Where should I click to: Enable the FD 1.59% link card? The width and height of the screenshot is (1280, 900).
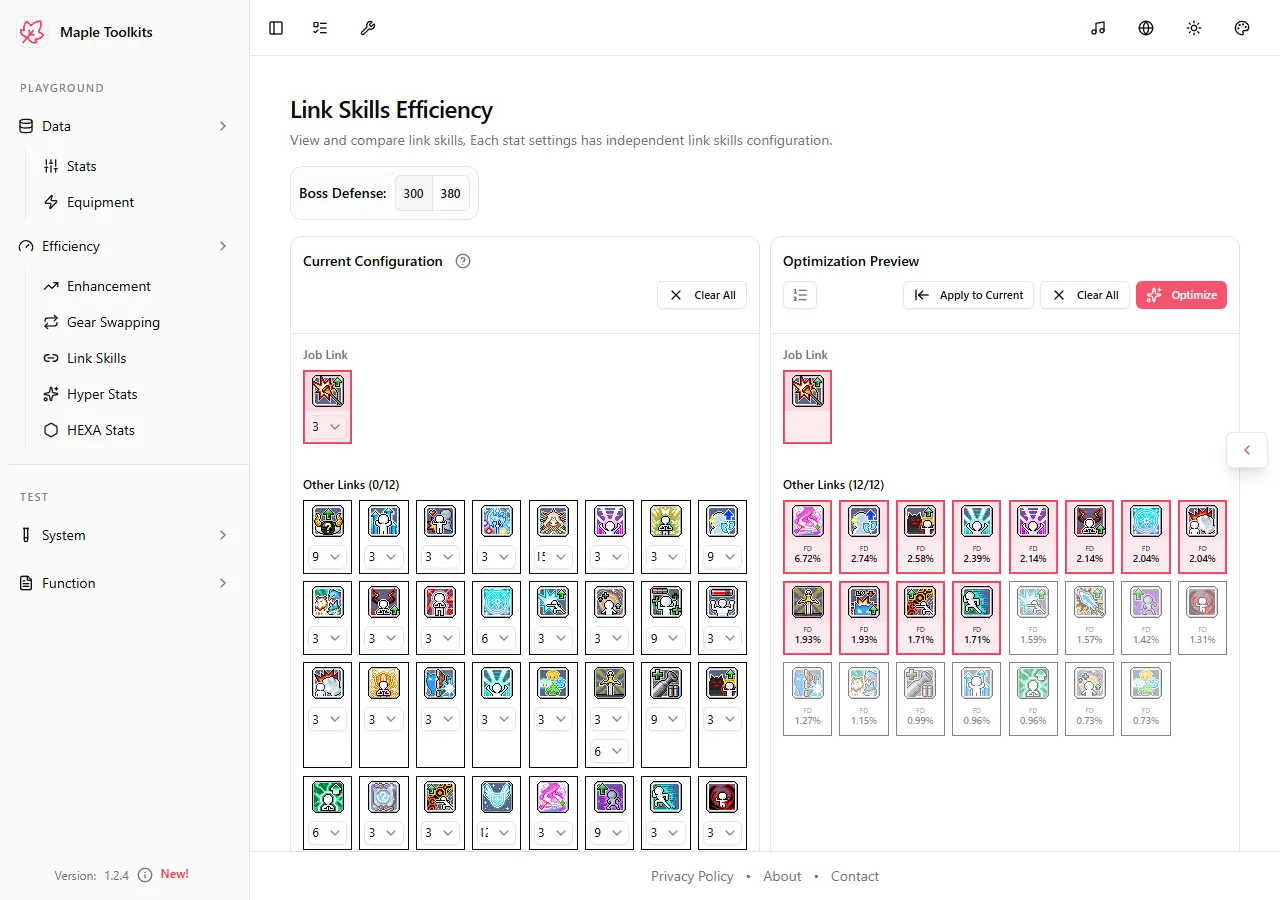(x=1033, y=618)
